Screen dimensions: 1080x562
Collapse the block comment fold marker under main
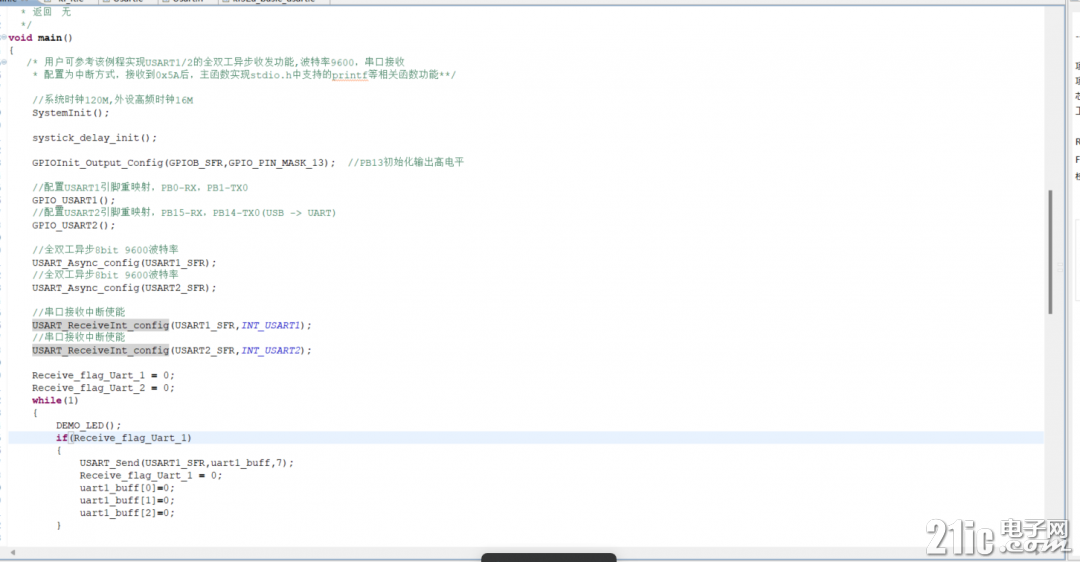tap(3, 62)
